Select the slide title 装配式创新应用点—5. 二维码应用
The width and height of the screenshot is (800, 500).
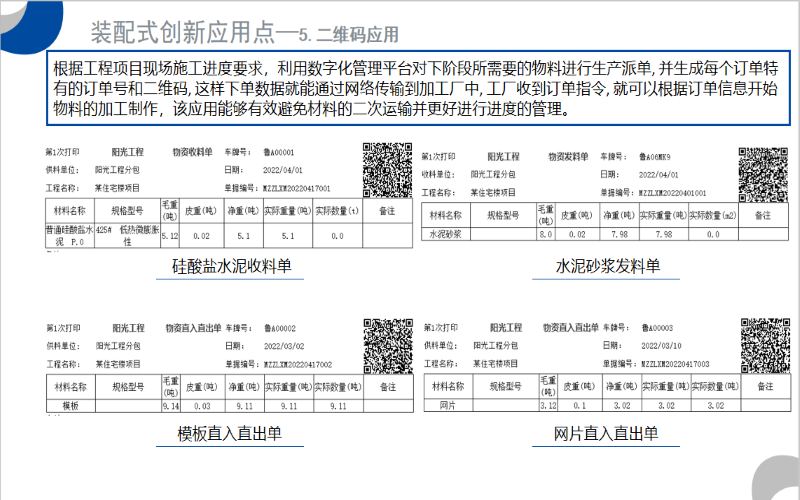(x=245, y=33)
